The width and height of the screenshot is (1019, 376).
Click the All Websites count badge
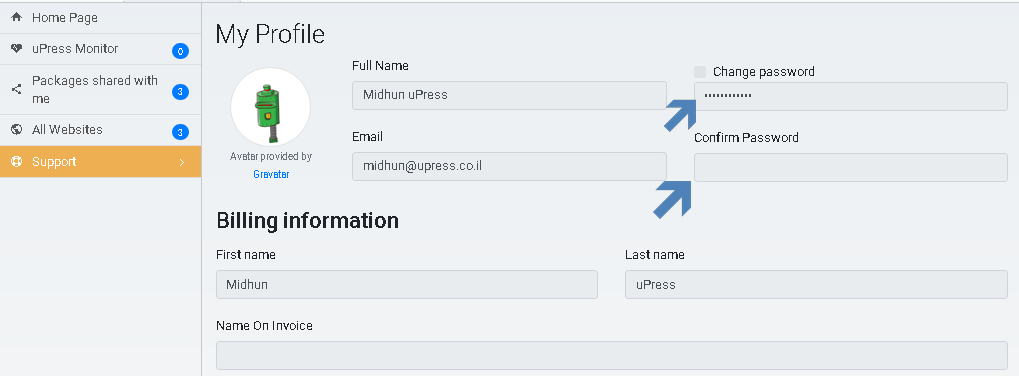[181, 132]
